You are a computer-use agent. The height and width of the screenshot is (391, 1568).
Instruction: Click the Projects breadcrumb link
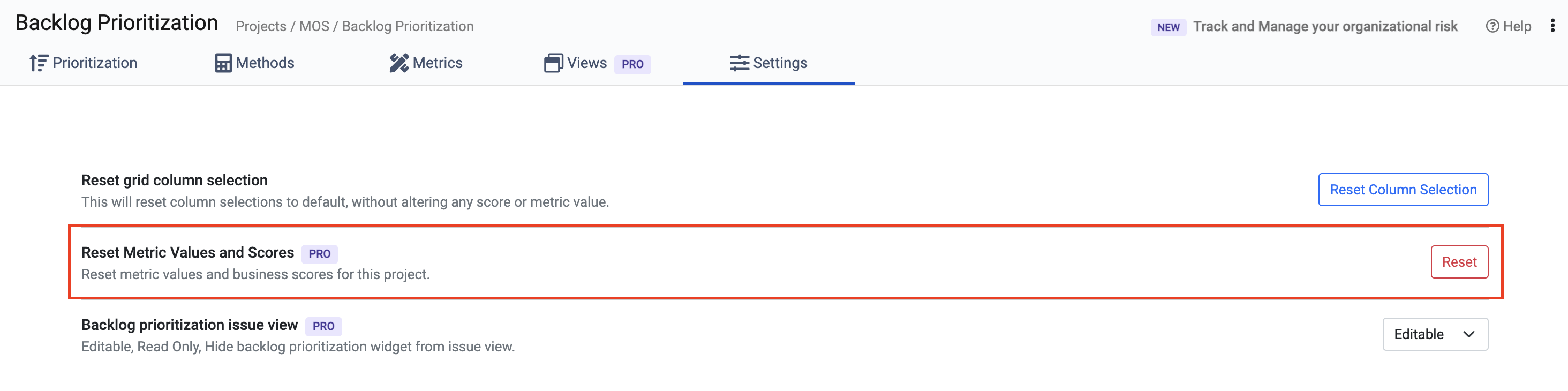[260, 26]
